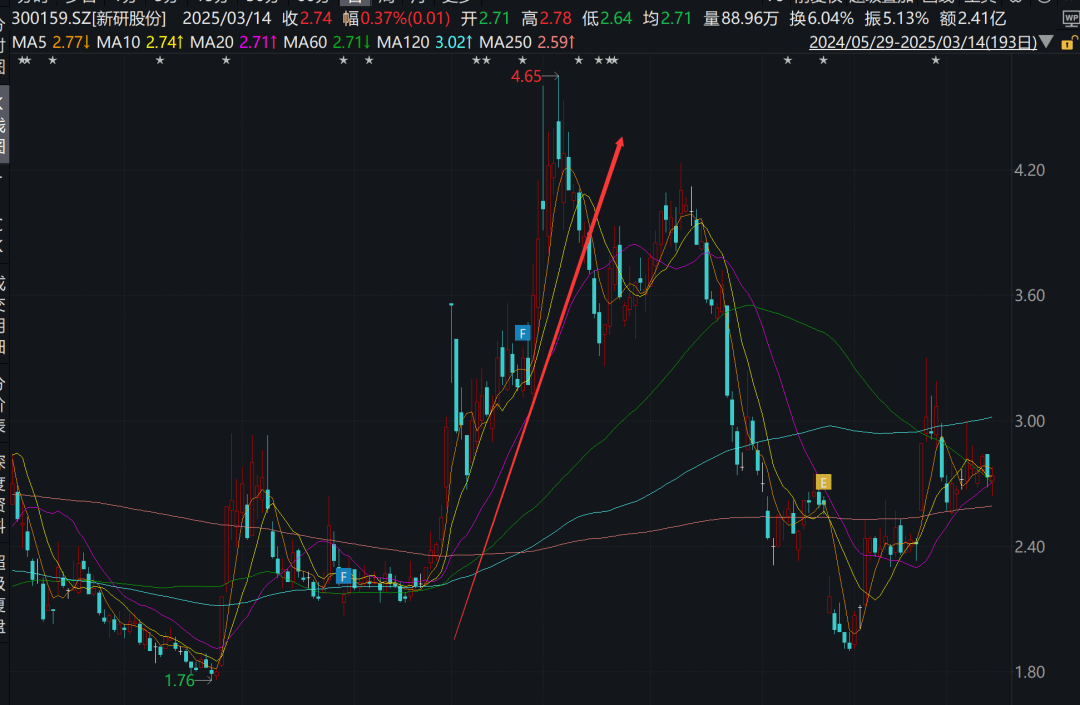
Task: Click the double star marker at far left
Action: tap(24, 61)
